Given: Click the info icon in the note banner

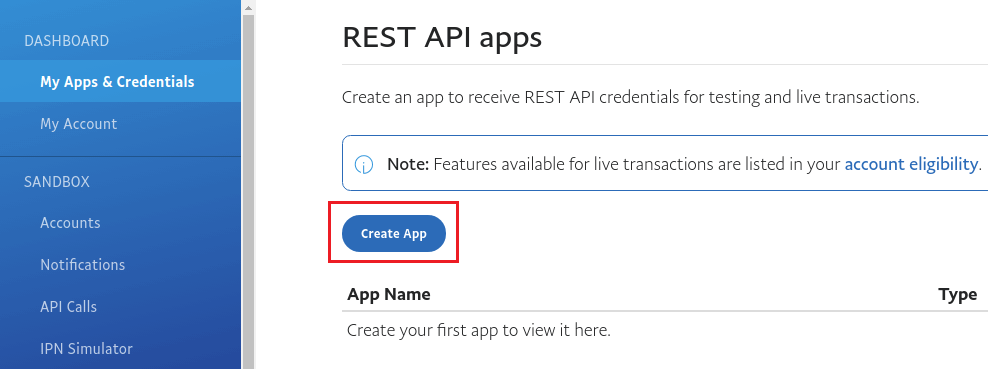Looking at the screenshot, I should pos(364,165).
